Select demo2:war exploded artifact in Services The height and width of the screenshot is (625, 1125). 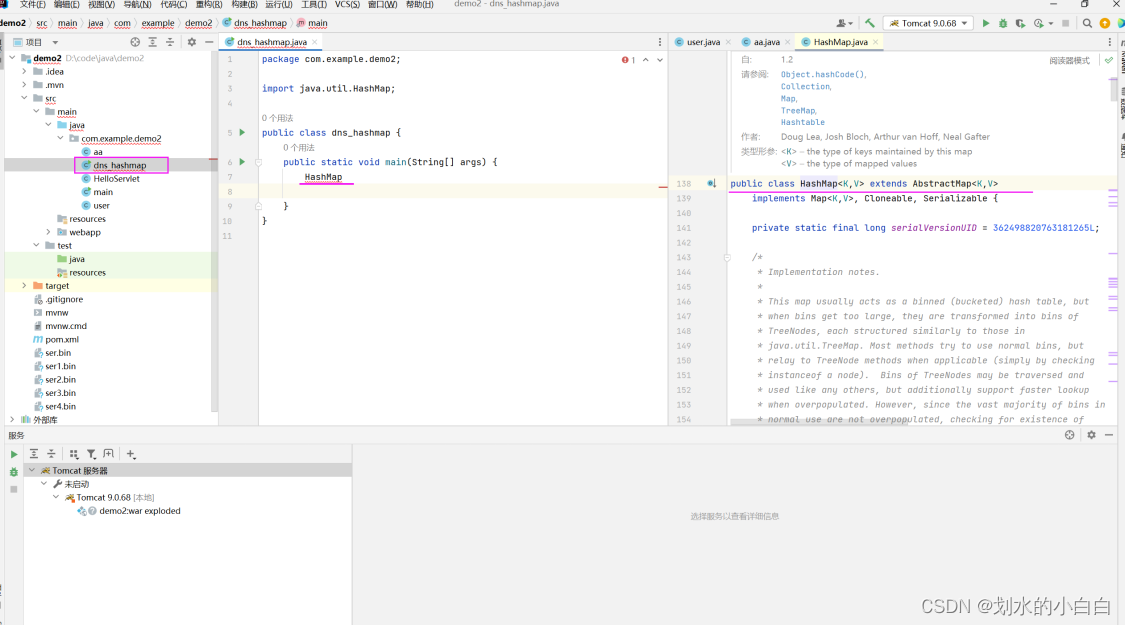(x=139, y=511)
